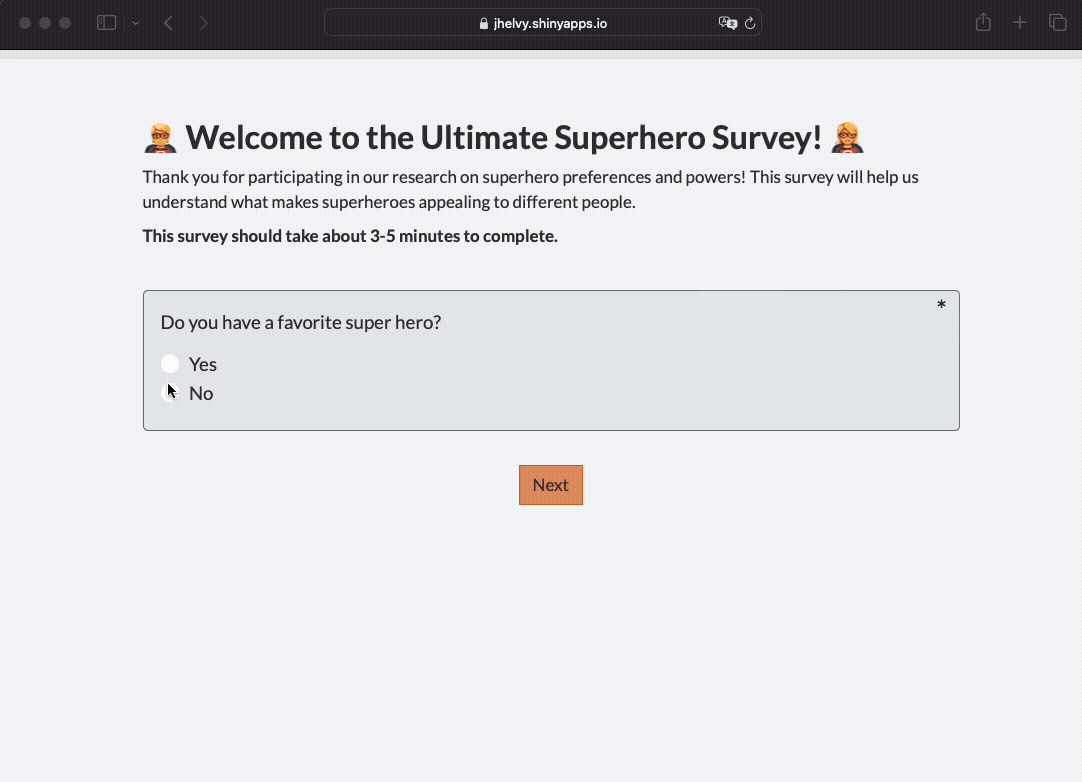Viewport: 1082px width, 782px height.
Task: Click the "No" option label text
Action: coord(201,393)
